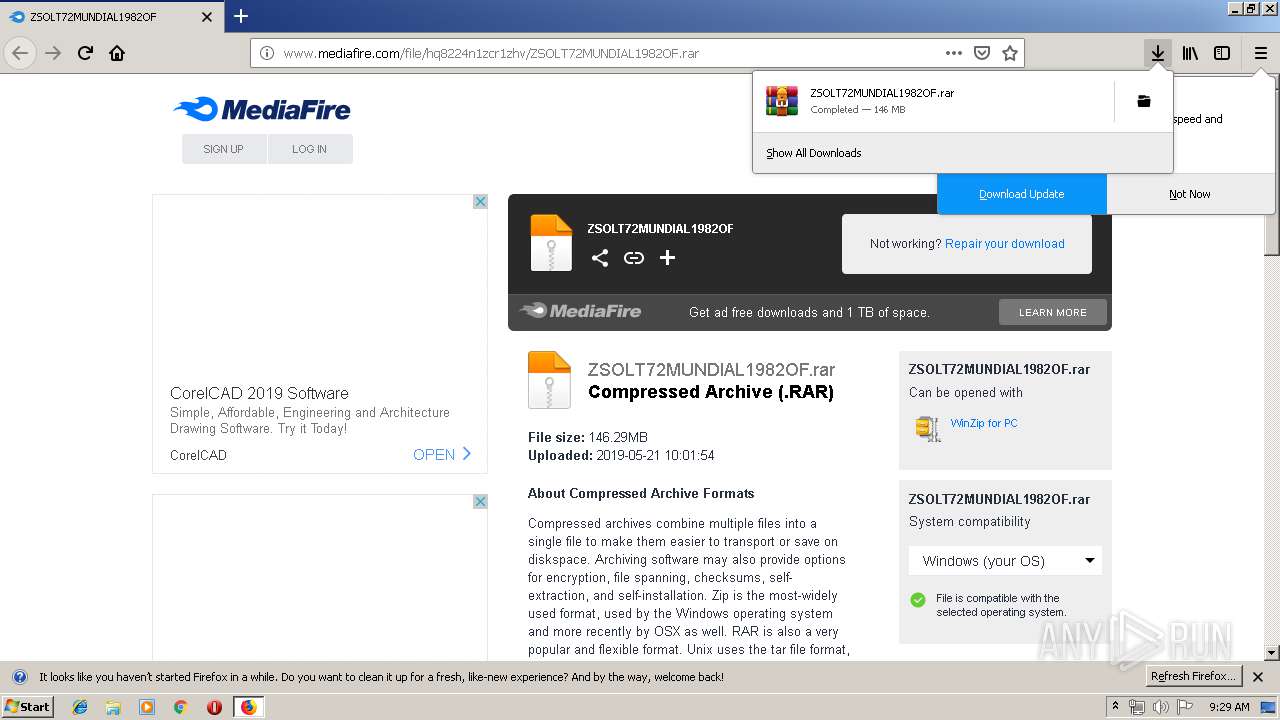
Task: Click CorelCAD 2019 Software ad title
Action: tap(259, 393)
